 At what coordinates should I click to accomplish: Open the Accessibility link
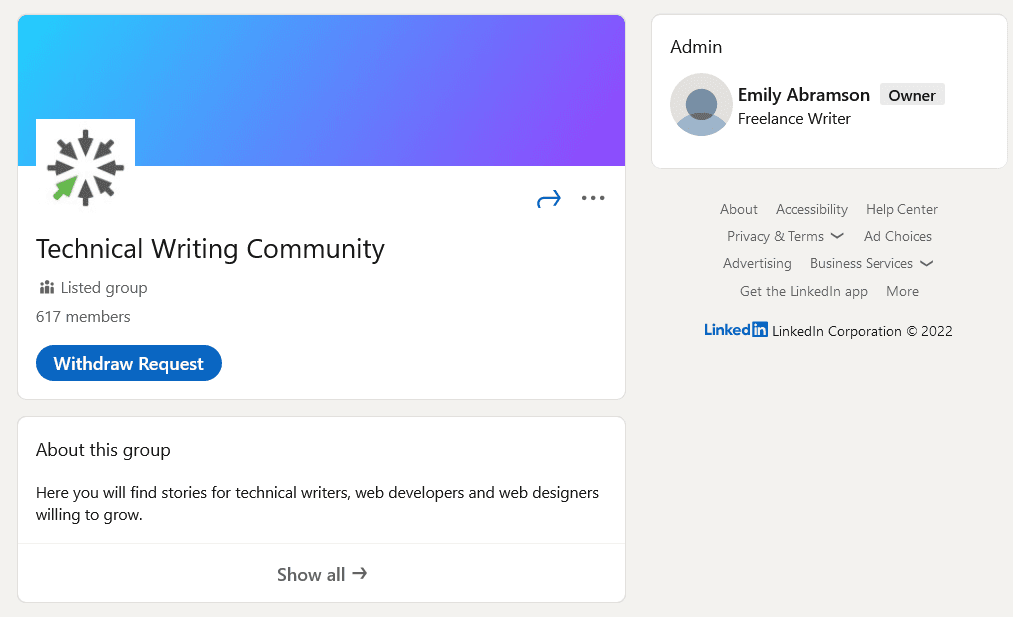click(812, 209)
